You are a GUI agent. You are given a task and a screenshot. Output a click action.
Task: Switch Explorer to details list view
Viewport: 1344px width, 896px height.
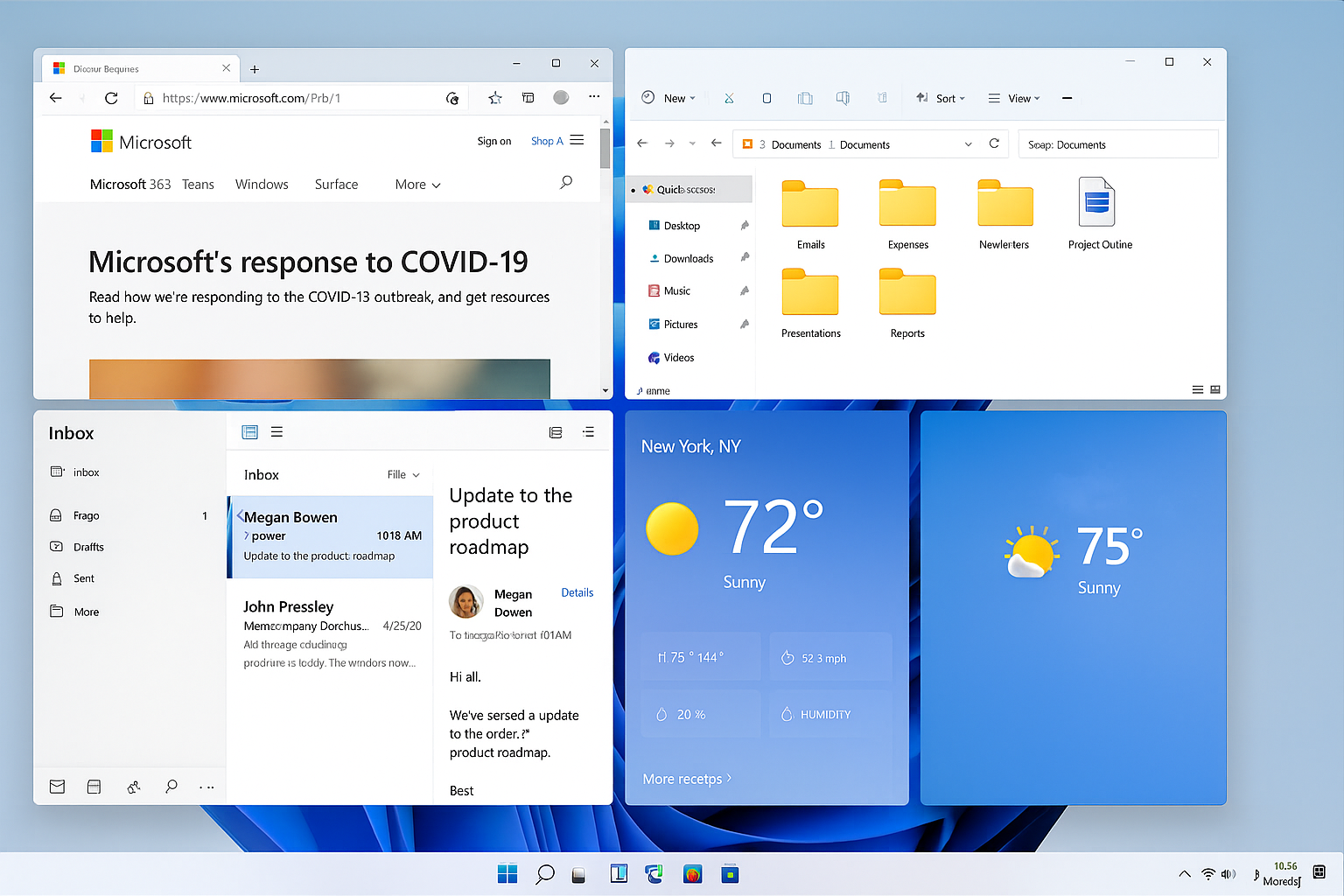(1198, 389)
